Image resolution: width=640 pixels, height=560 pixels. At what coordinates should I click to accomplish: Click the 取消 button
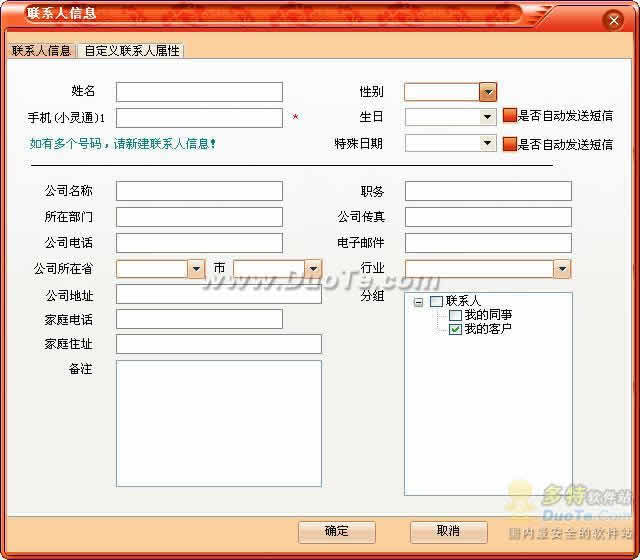[x=448, y=531]
